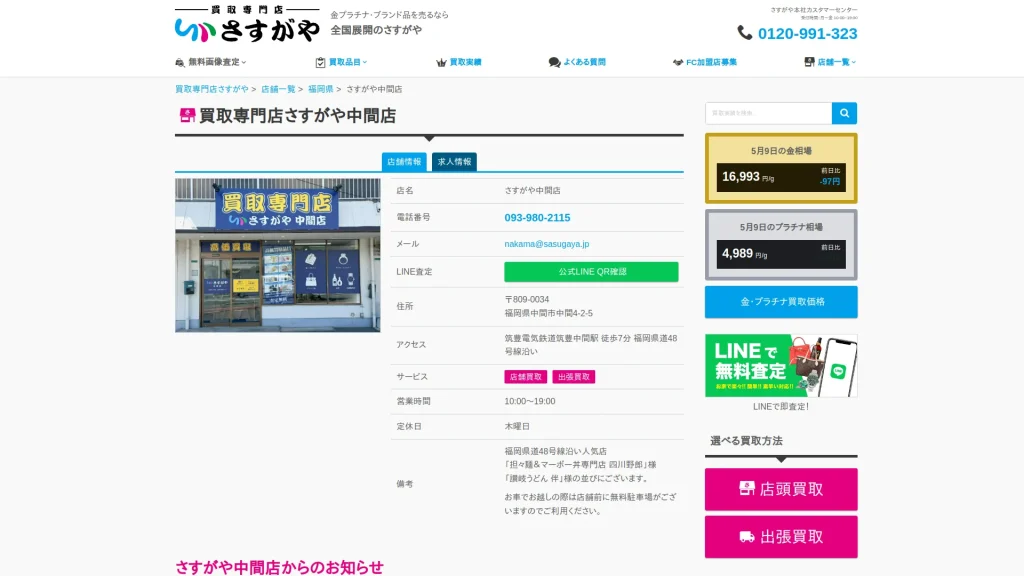
Task: Open the LINEで無料査定 banner
Action: click(x=781, y=366)
